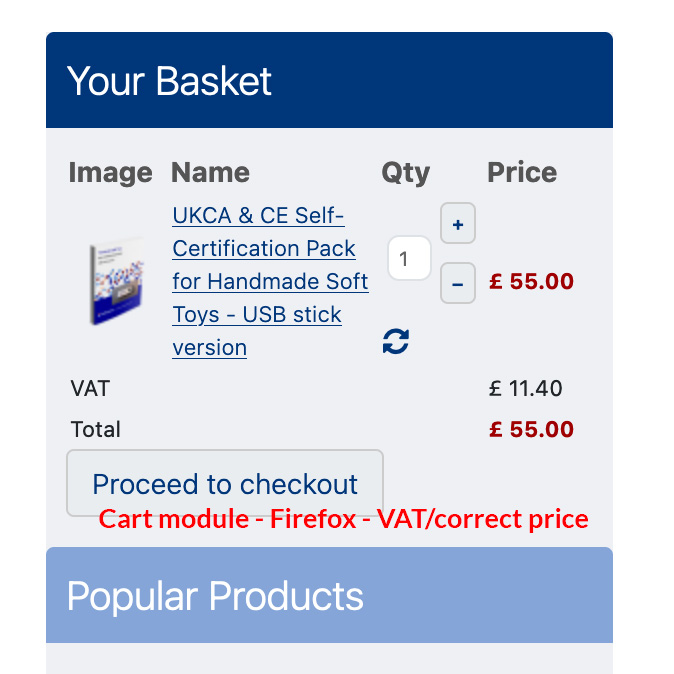Click the Total row label
674x674 pixels.
(x=96, y=429)
